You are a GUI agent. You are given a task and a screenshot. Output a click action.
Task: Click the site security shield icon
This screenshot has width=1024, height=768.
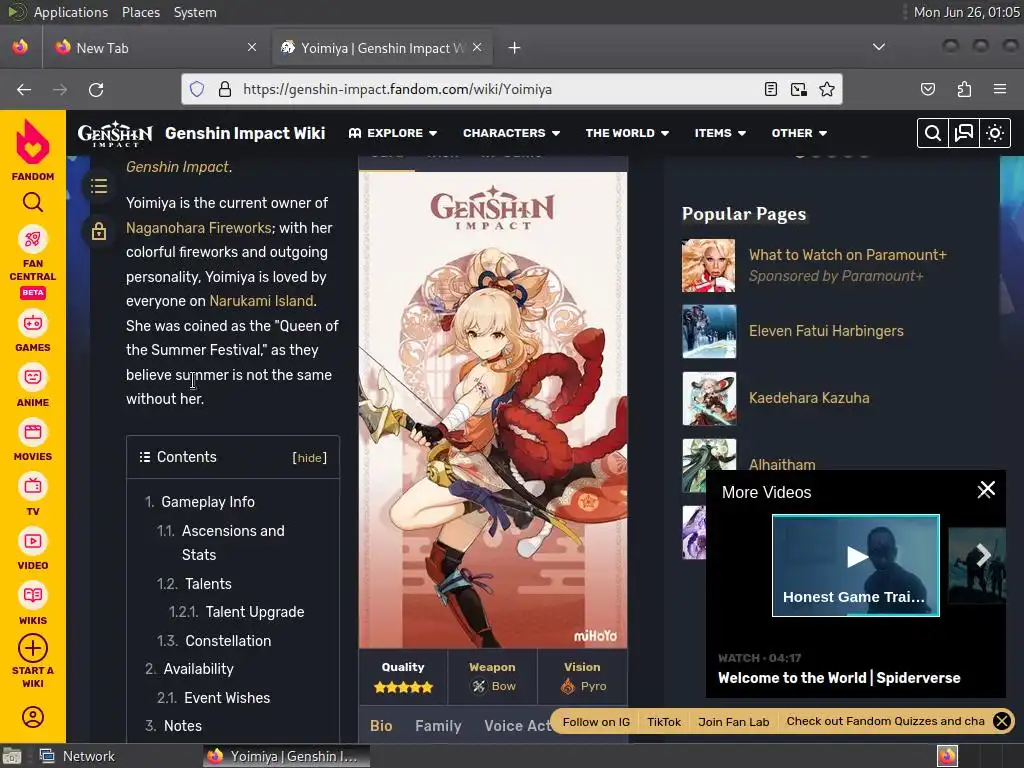(197, 89)
